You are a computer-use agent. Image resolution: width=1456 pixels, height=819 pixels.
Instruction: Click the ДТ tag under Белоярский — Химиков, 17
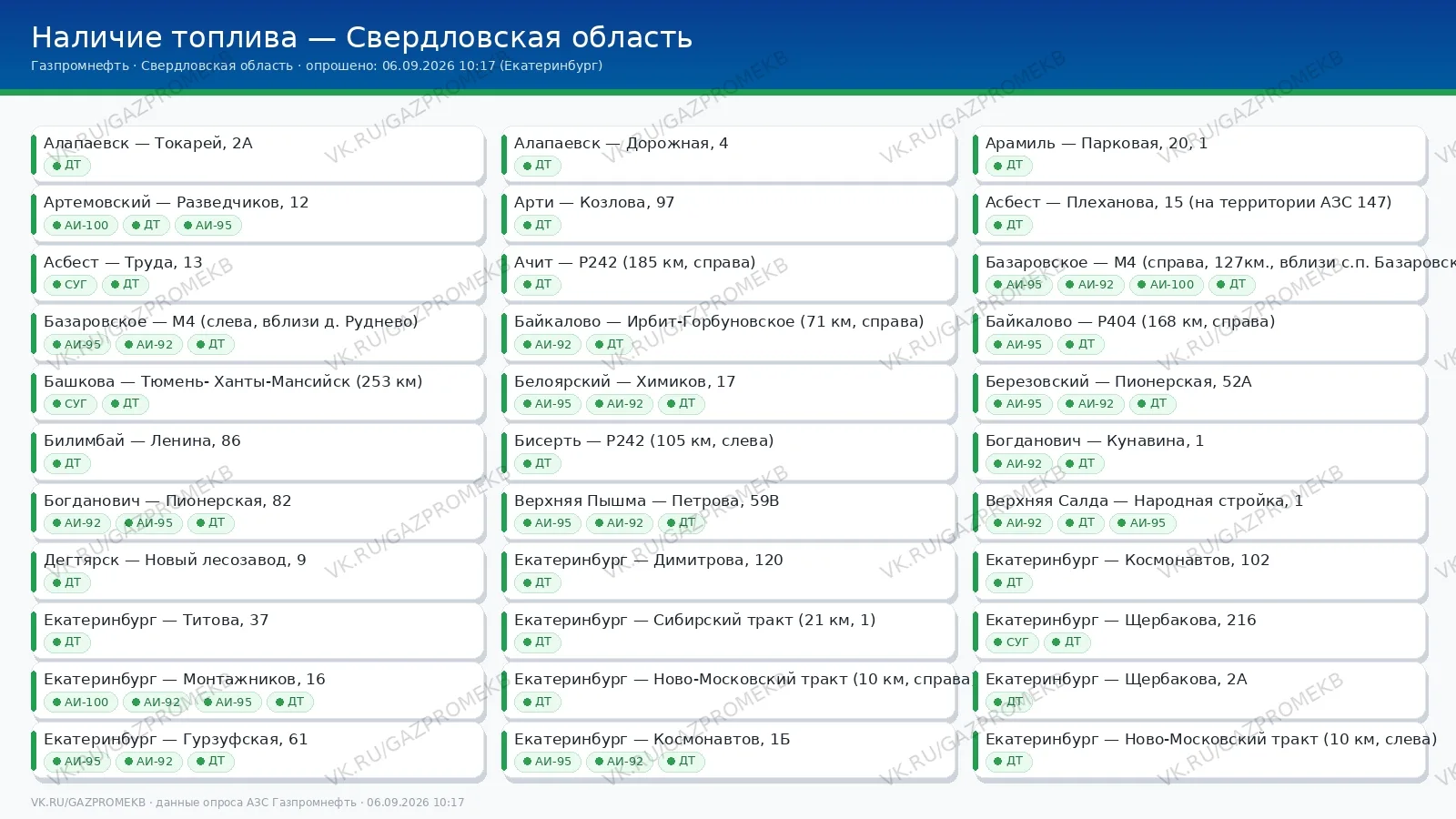(x=682, y=404)
